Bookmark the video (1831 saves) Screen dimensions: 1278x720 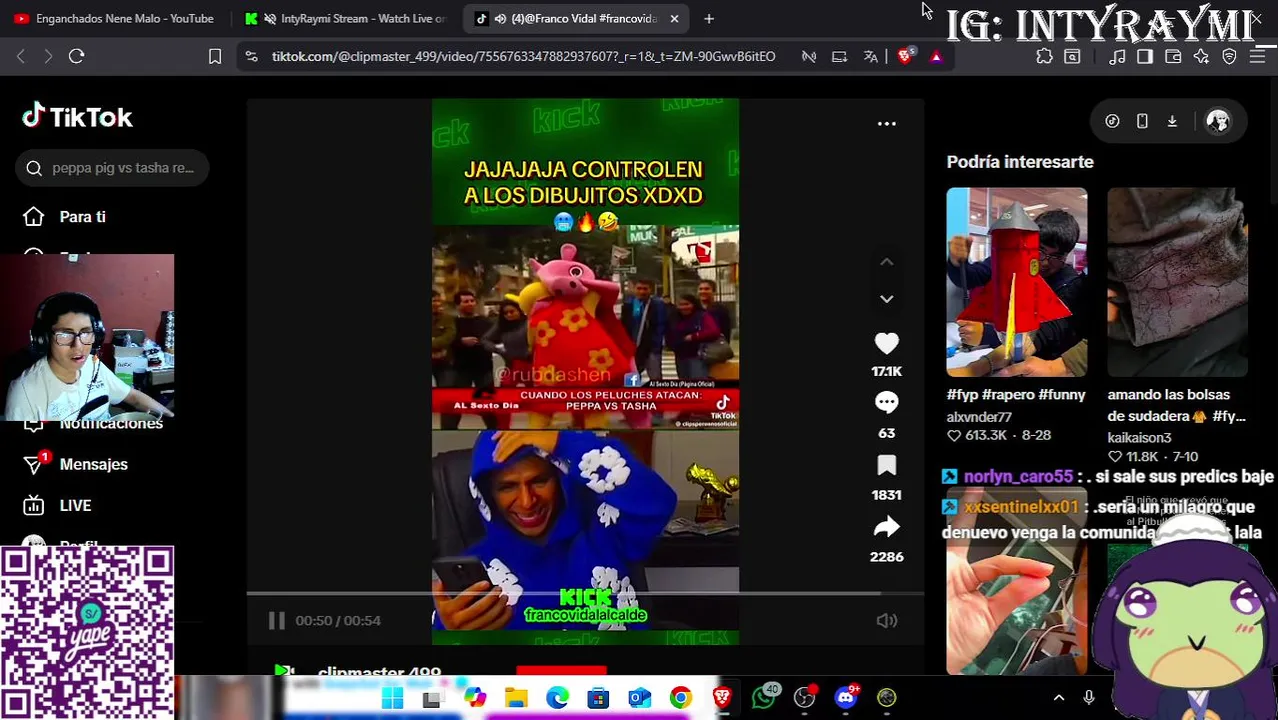coord(887,466)
